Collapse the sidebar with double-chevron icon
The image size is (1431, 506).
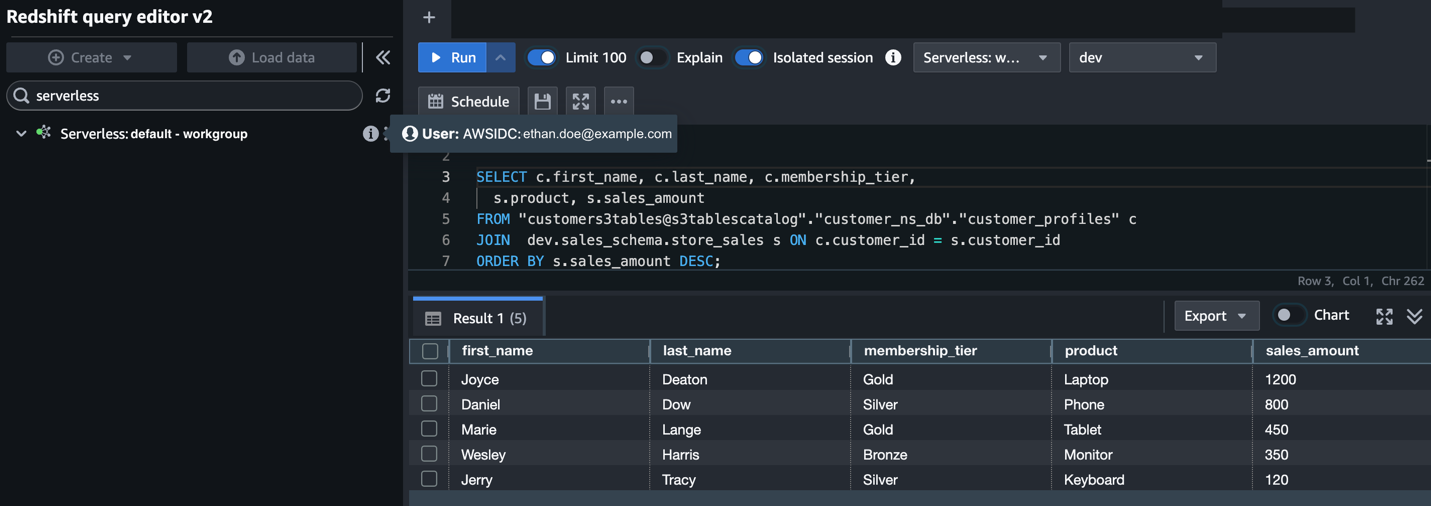click(383, 58)
